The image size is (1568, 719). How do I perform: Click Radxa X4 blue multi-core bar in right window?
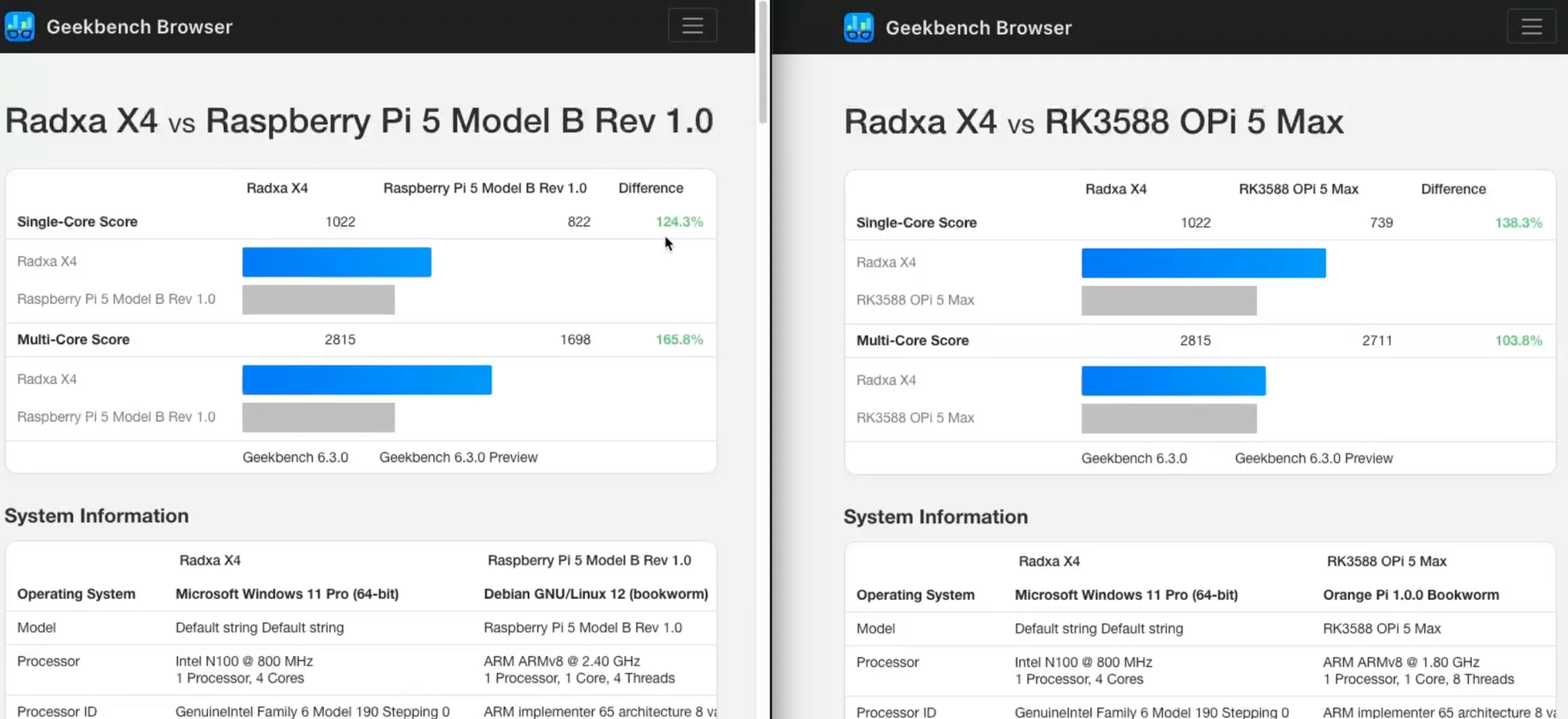1173,381
